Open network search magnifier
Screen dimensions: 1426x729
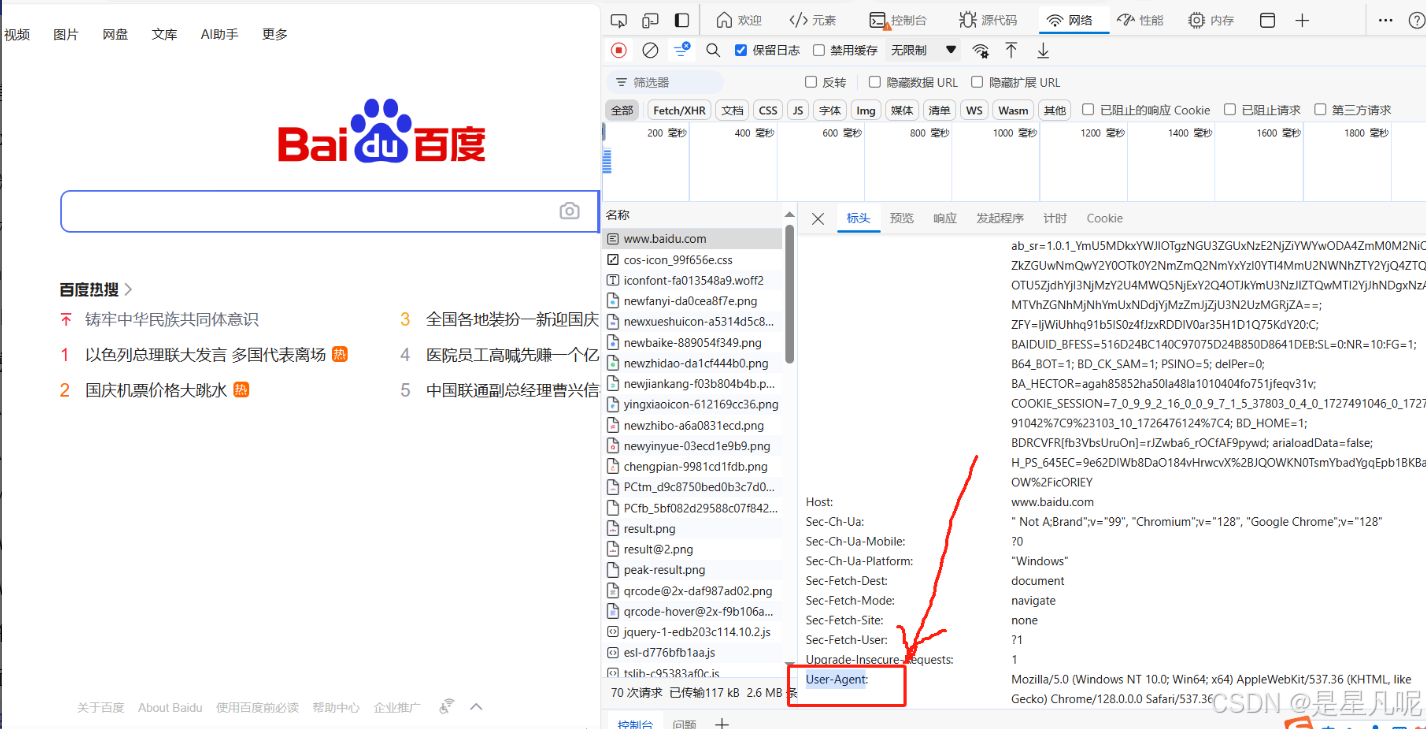tap(713, 50)
